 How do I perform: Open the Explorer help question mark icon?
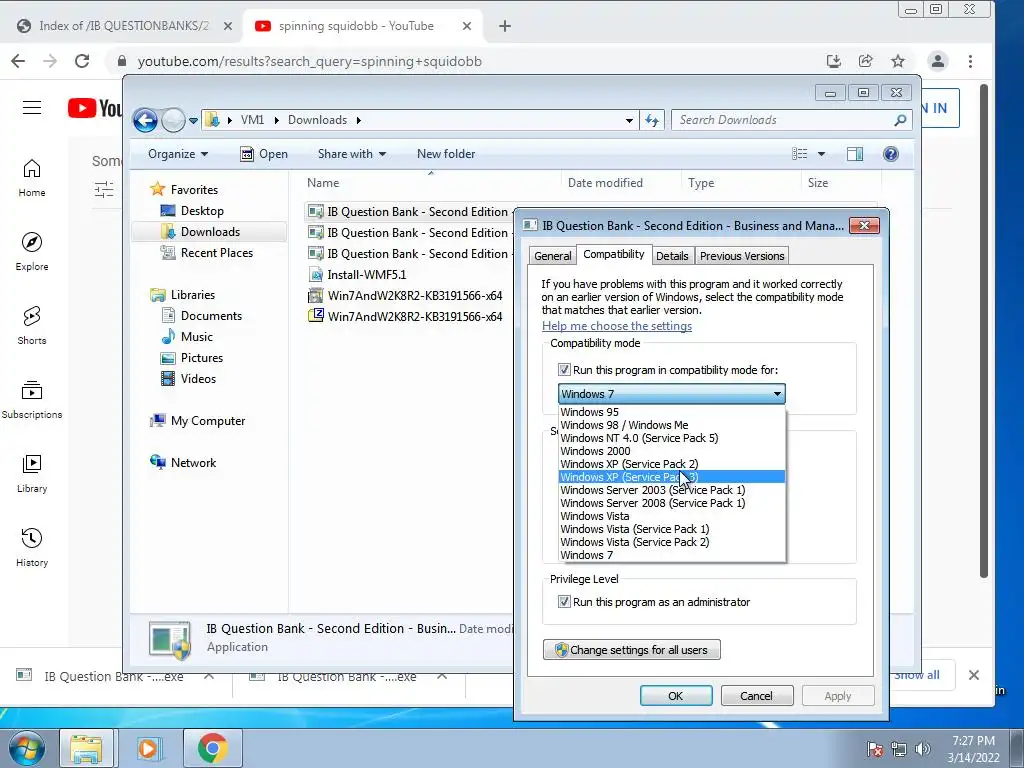point(890,154)
